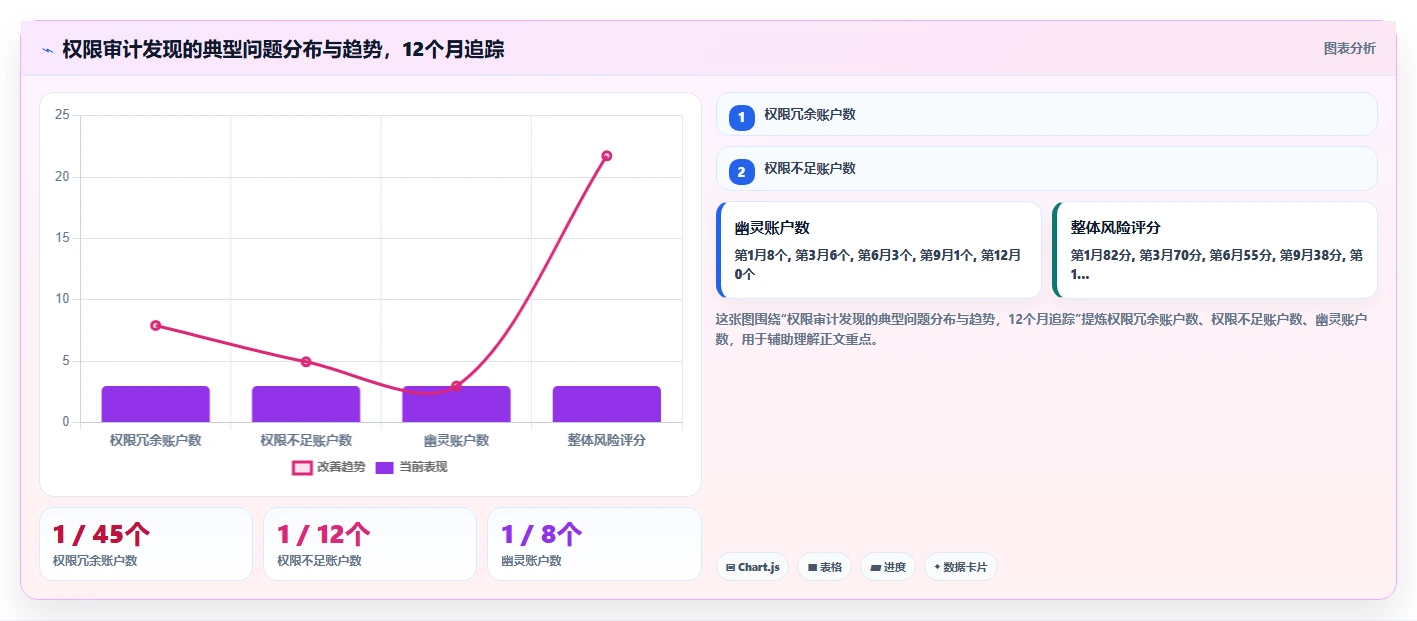Toggle the 当前表现 legend swatch
Image resolution: width=1417 pixels, height=621 pixels.
384,467
